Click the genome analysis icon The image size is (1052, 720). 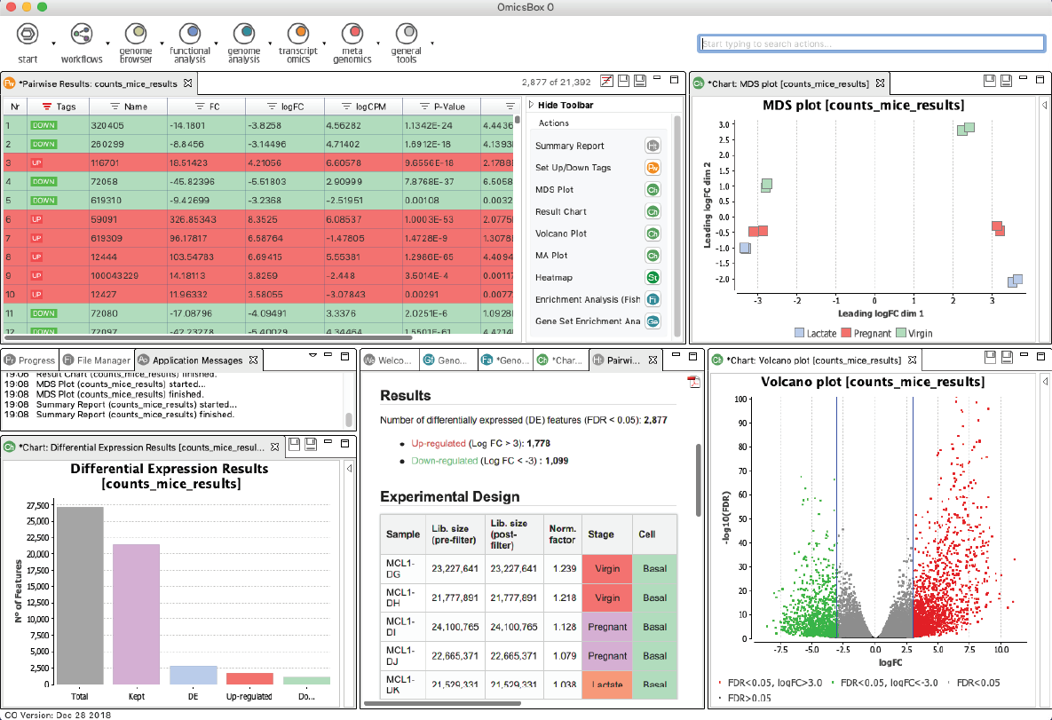tap(244, 33)
